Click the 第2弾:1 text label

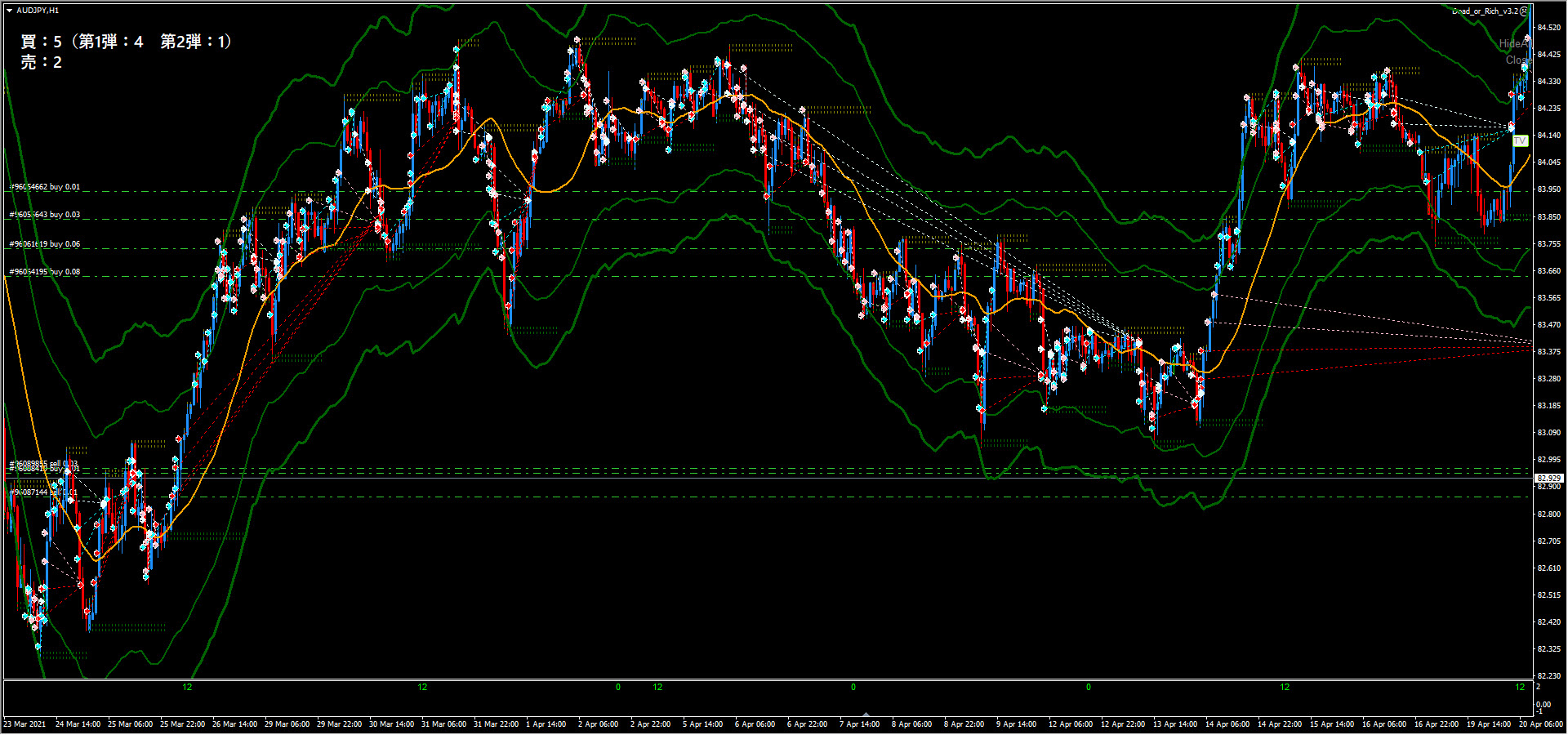(x=194, y=42)
